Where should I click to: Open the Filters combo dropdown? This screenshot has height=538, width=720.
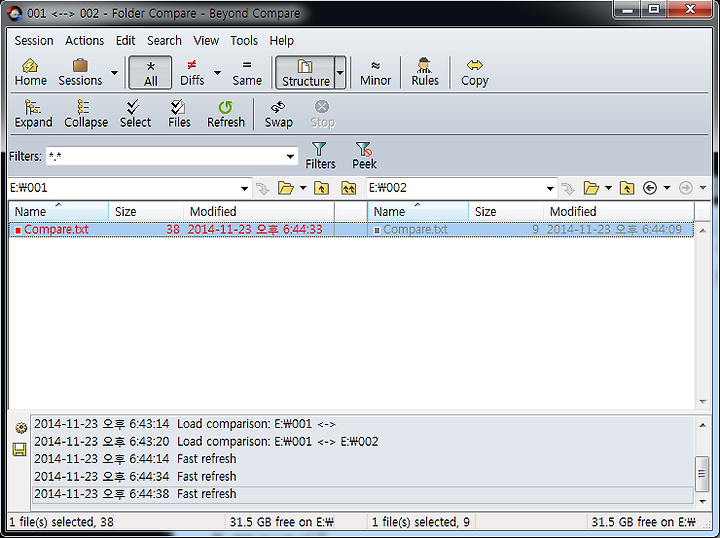point(290,157)
